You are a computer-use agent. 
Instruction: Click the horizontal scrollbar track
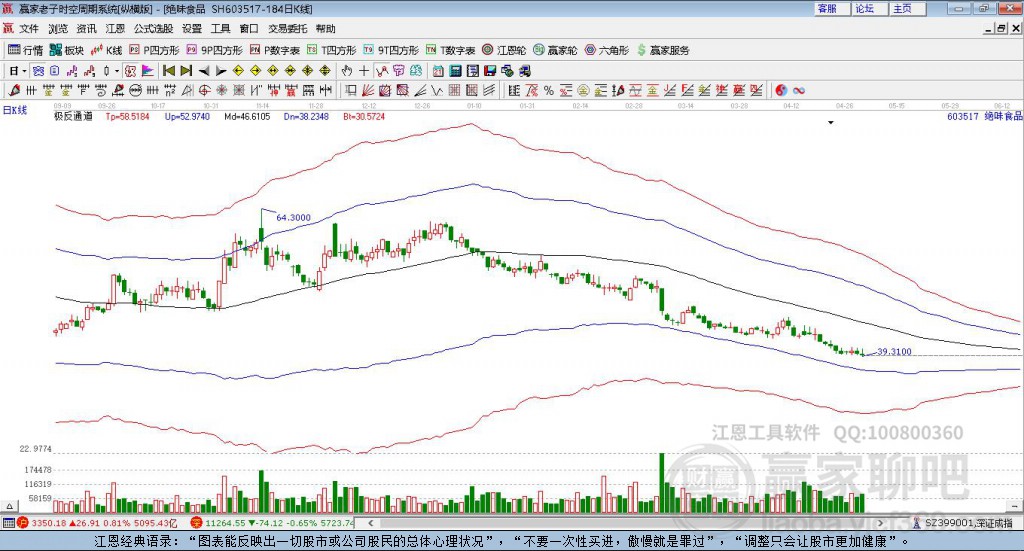[626, 523]
